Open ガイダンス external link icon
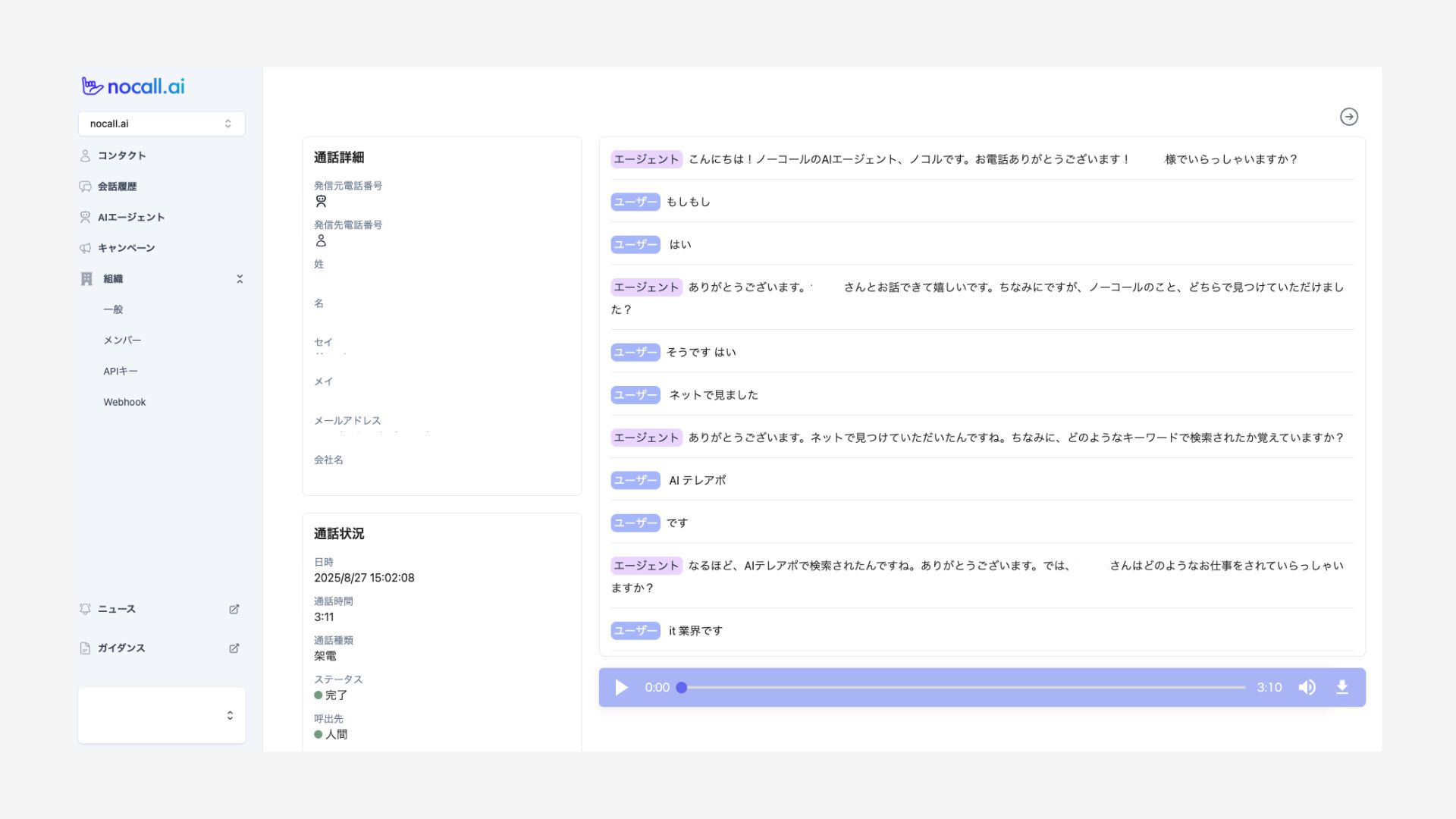Image resolution: width=1456 pixels, height=819 pixels. (x=234, y=648)
